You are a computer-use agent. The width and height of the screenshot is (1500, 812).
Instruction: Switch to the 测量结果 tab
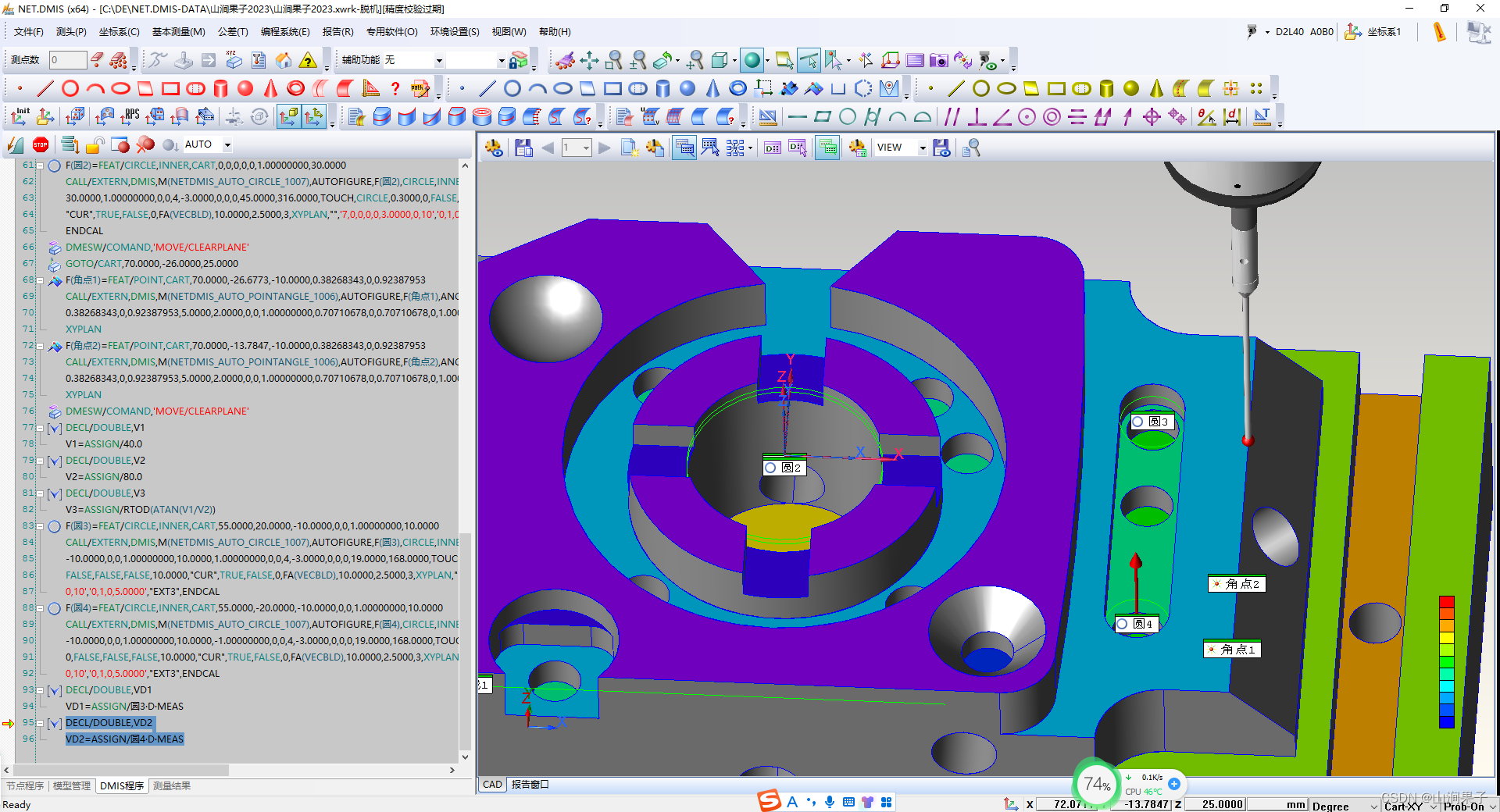click(172, 785)
